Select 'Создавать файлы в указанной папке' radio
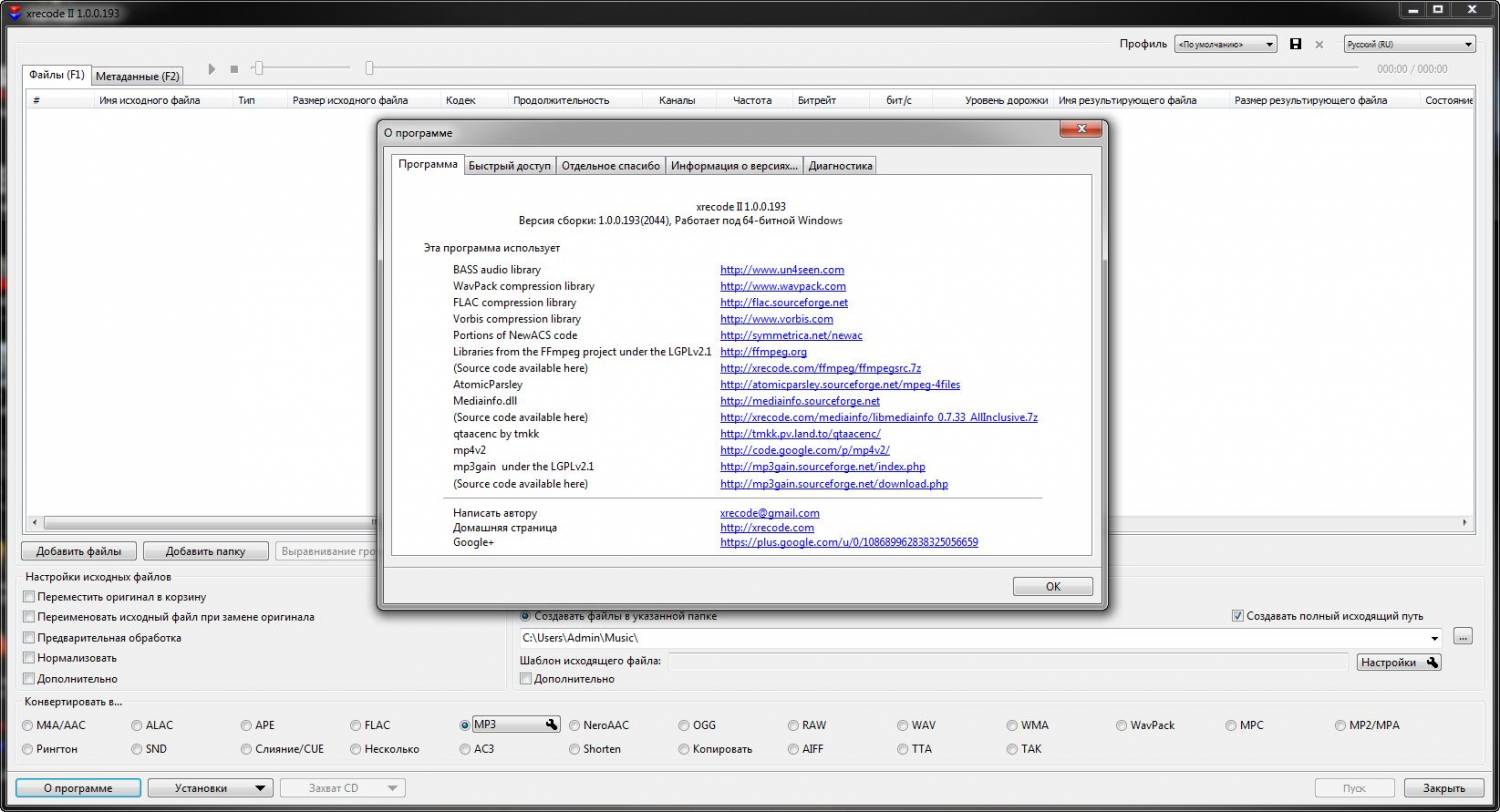The width and height of the screenshot is (1500, 812). point(525,616)
